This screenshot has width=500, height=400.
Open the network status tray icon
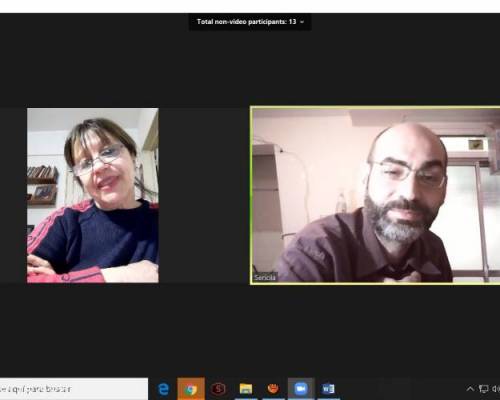click(483, 389)
